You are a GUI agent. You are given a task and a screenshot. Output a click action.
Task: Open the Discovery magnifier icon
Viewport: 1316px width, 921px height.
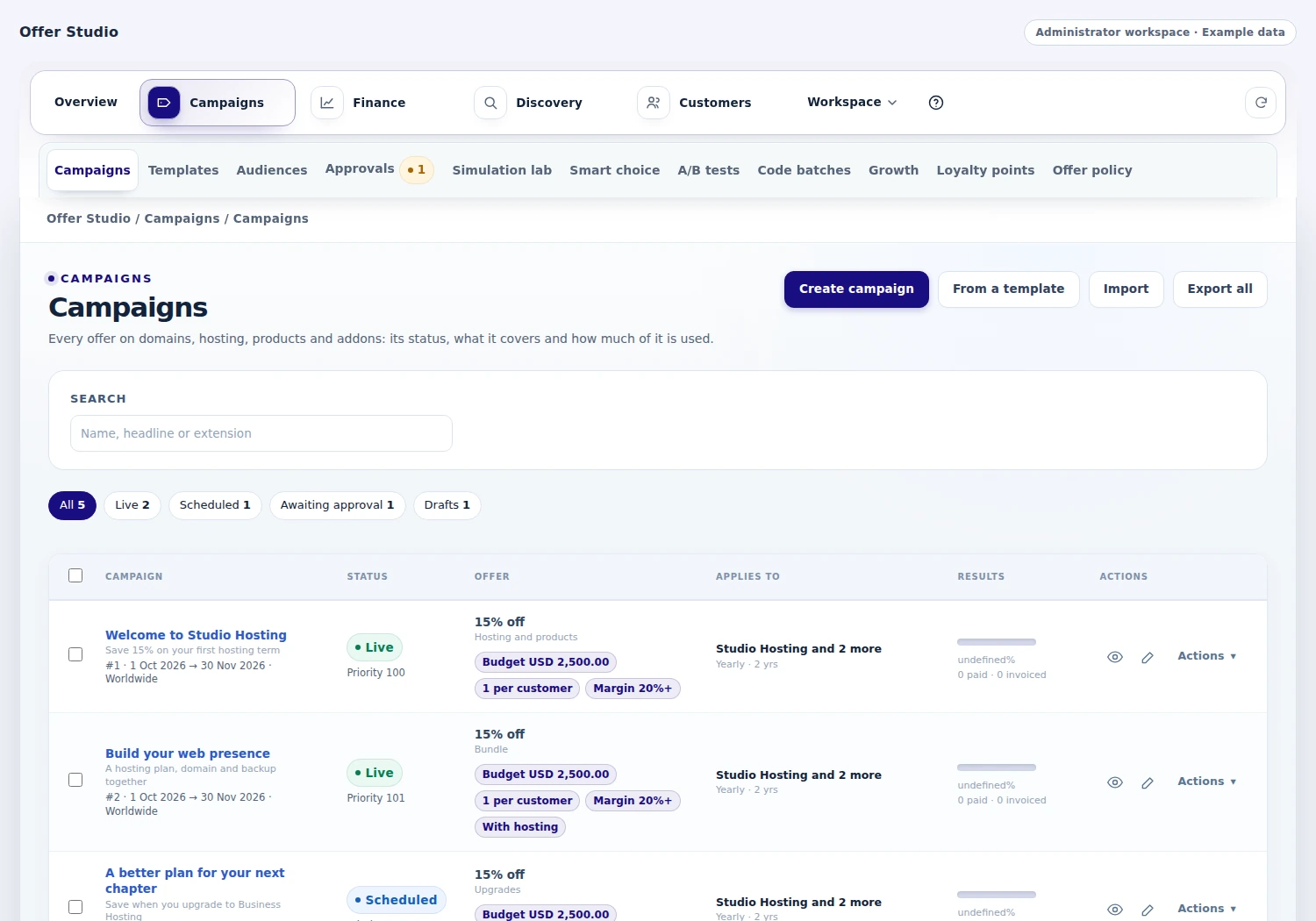[x=490, y=103]
